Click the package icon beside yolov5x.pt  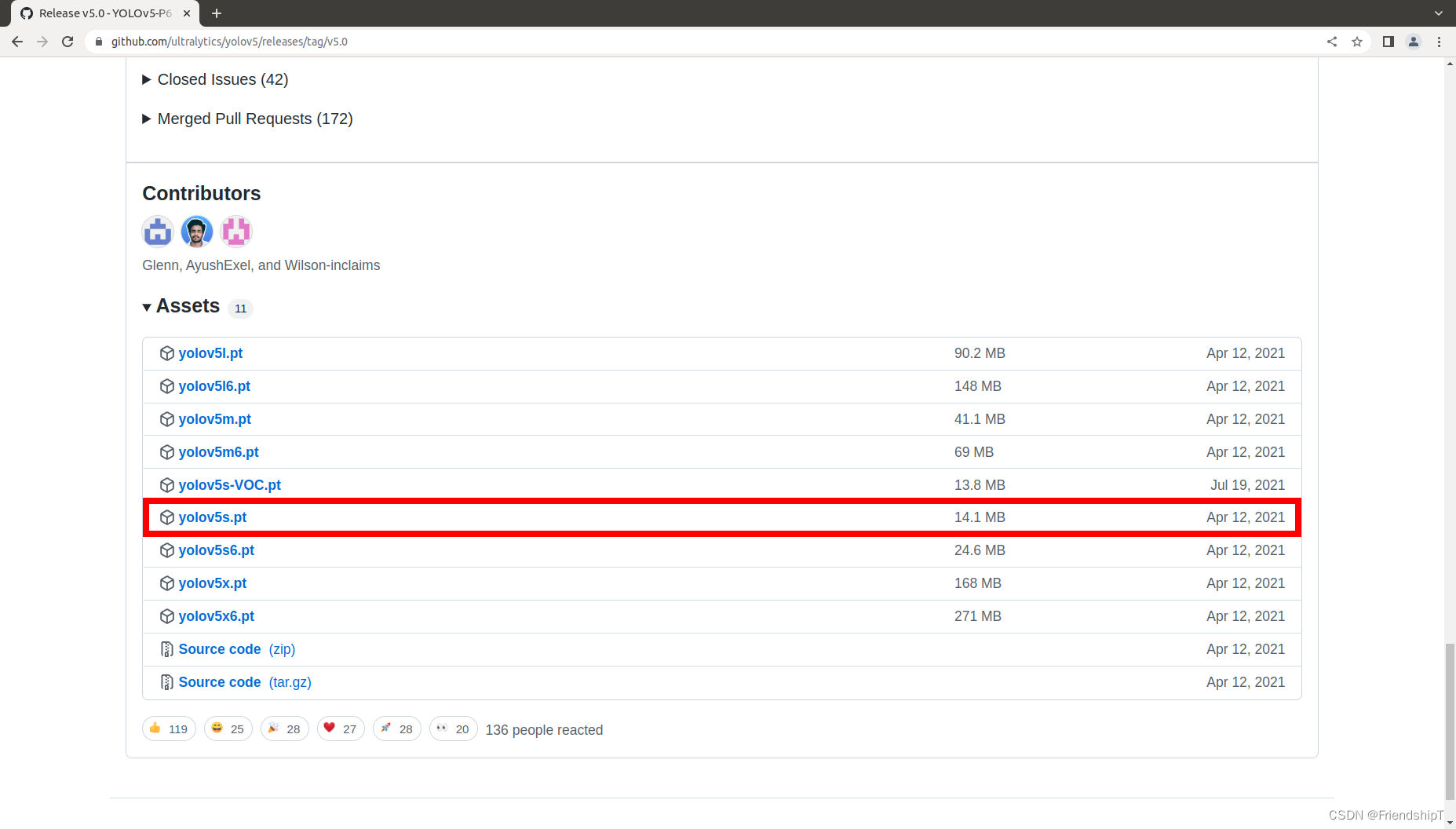166,583
